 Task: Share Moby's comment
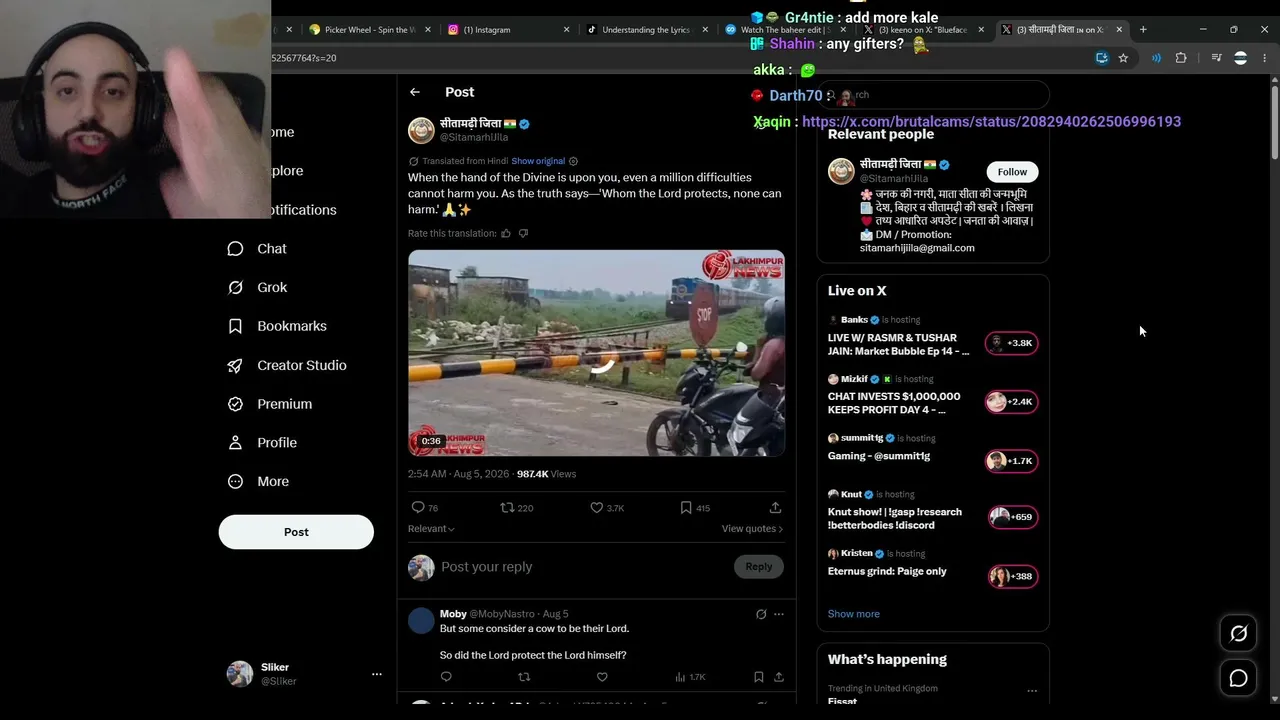[x=779, y=677]
